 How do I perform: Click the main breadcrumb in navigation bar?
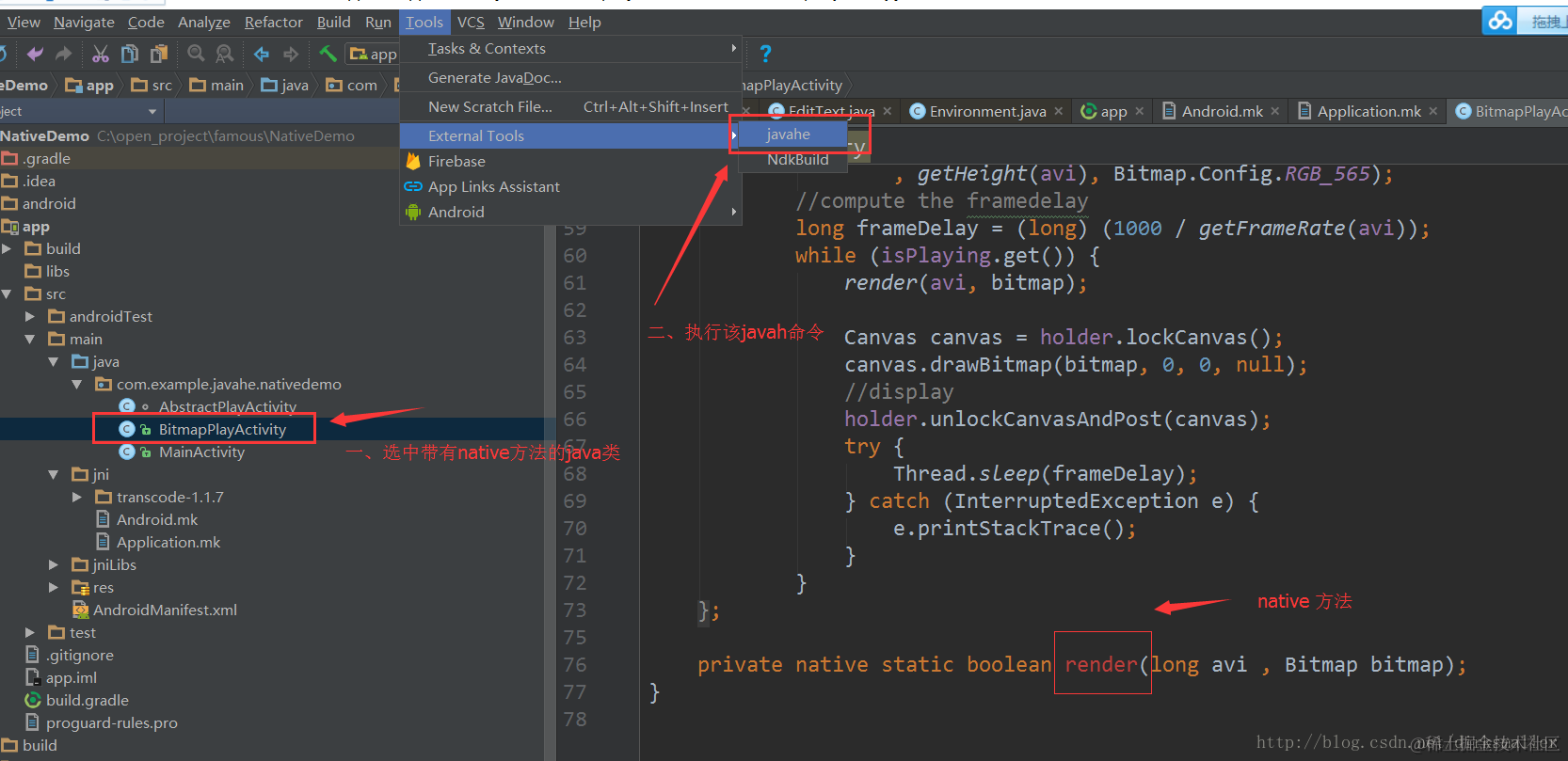click(216, 85)
